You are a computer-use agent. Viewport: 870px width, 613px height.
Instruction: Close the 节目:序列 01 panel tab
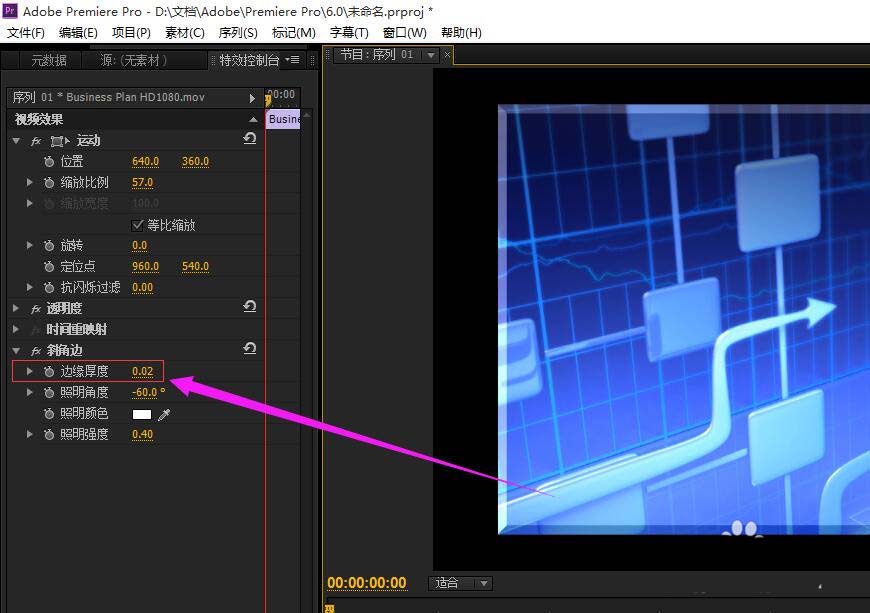pos(447,54)
